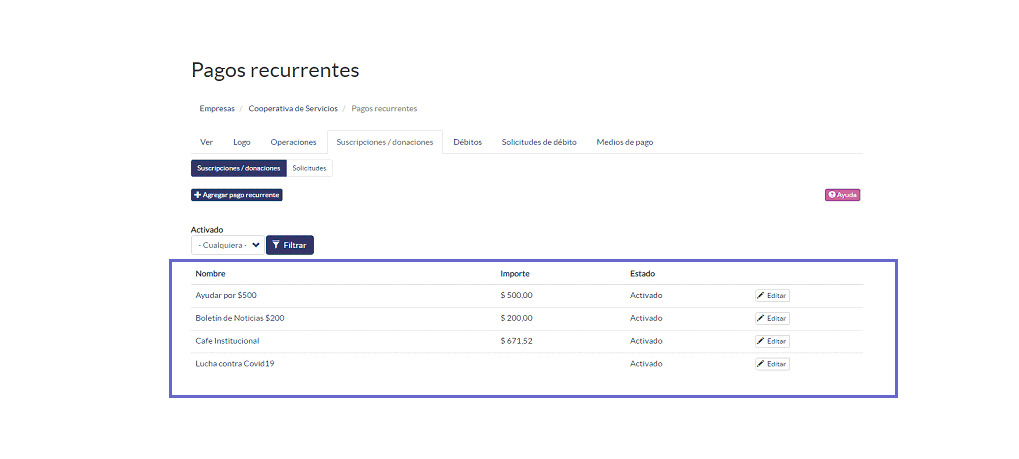Screen dimensions: 1019x459
Task: Edit the Cafe Institucional row
Action: click(x=772, y=341)
